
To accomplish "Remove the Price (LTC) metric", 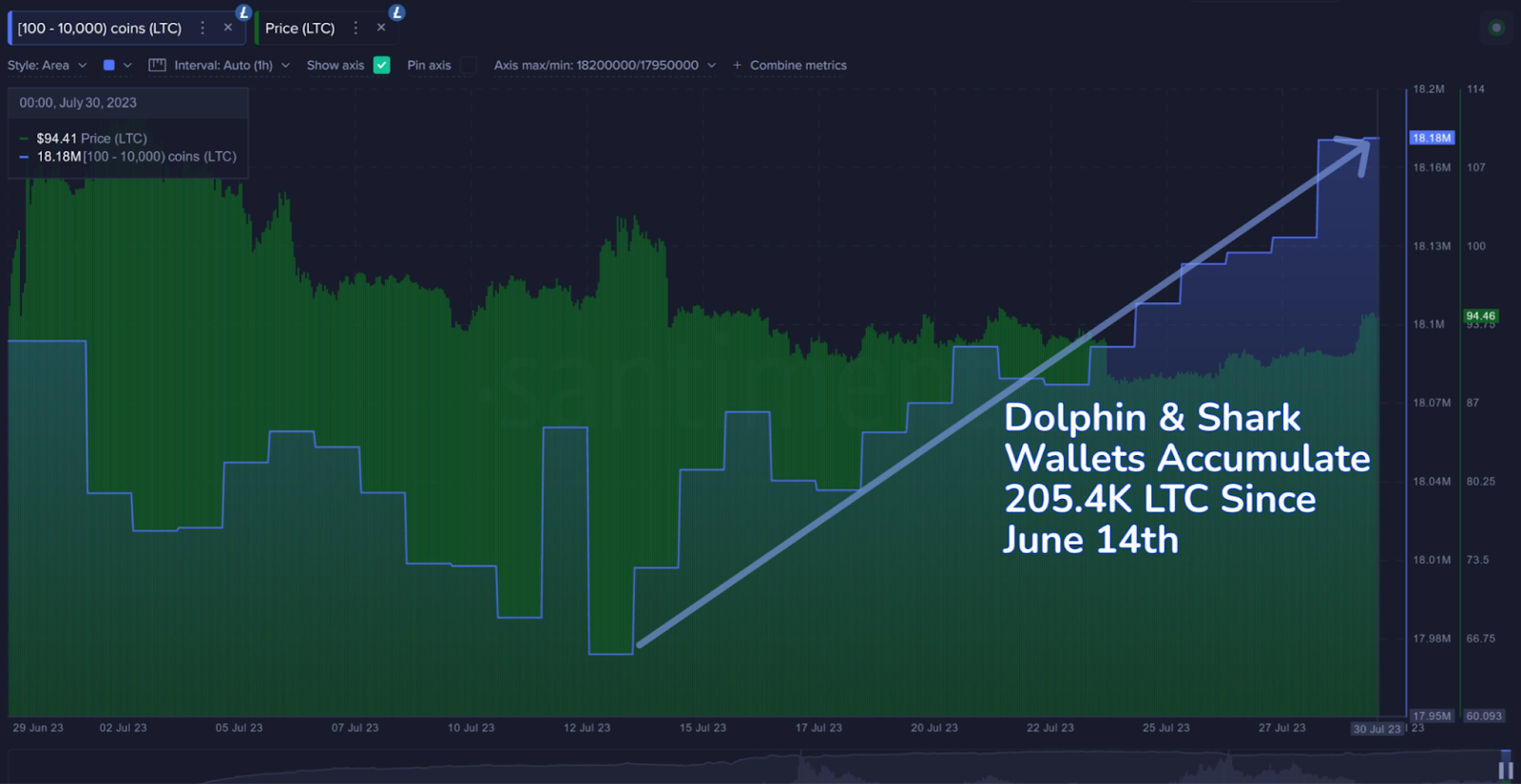I will click(x=381, y=28).
